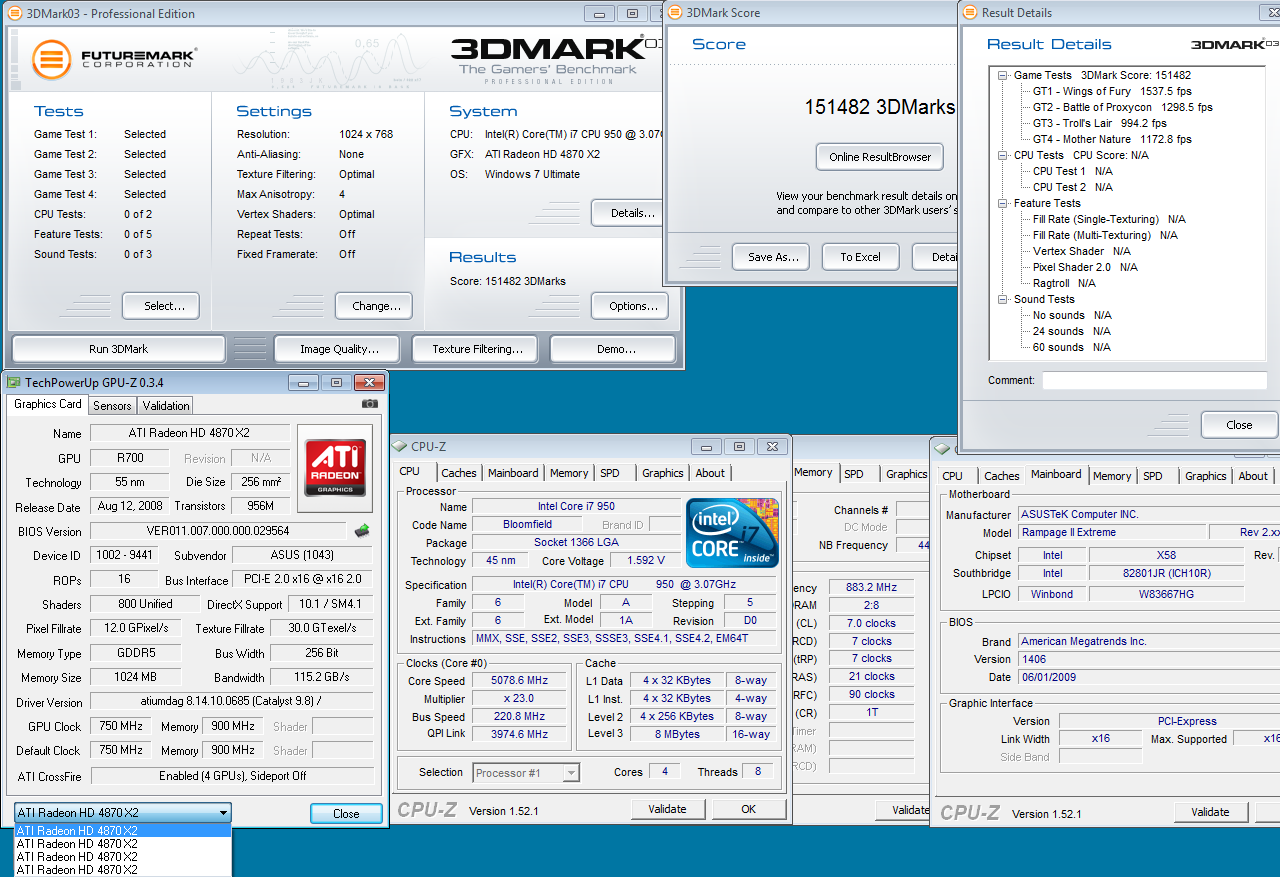1280x877 pixels.
Task: Click Close in the Result Details window
Action: pos(1239,425)
